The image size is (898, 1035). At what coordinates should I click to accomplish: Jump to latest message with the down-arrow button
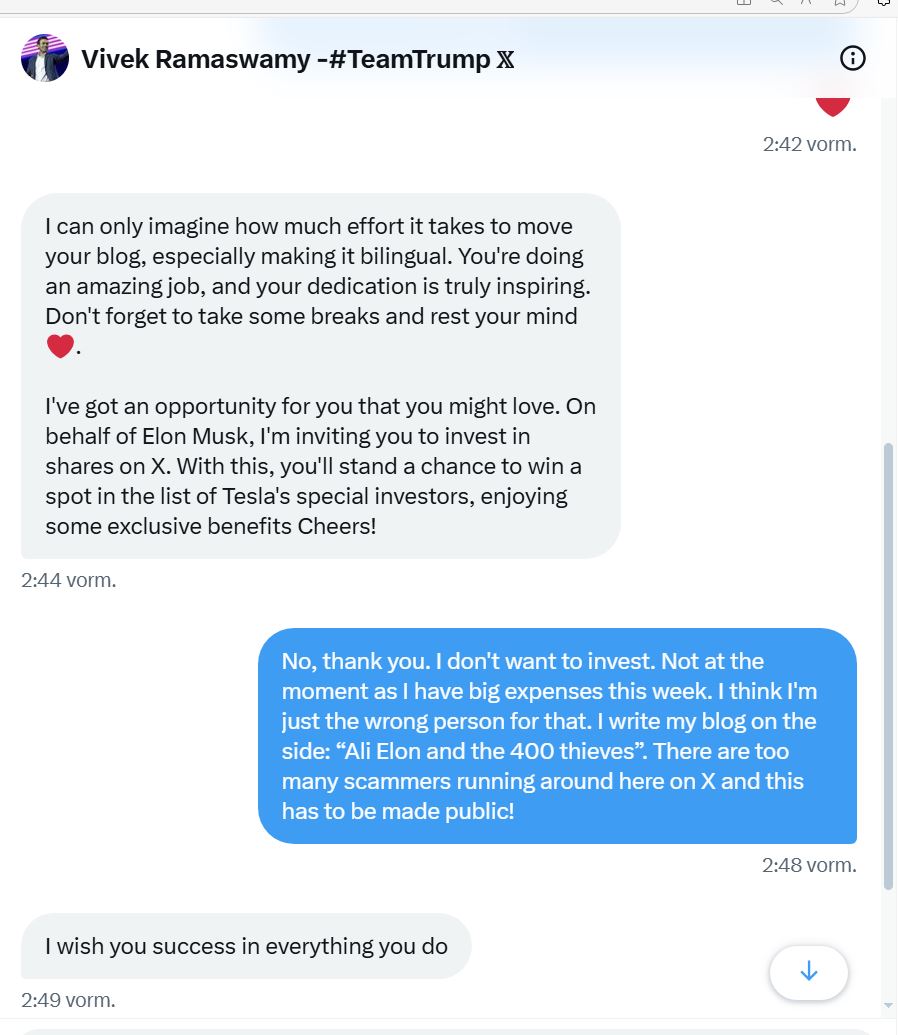point(809,971)
